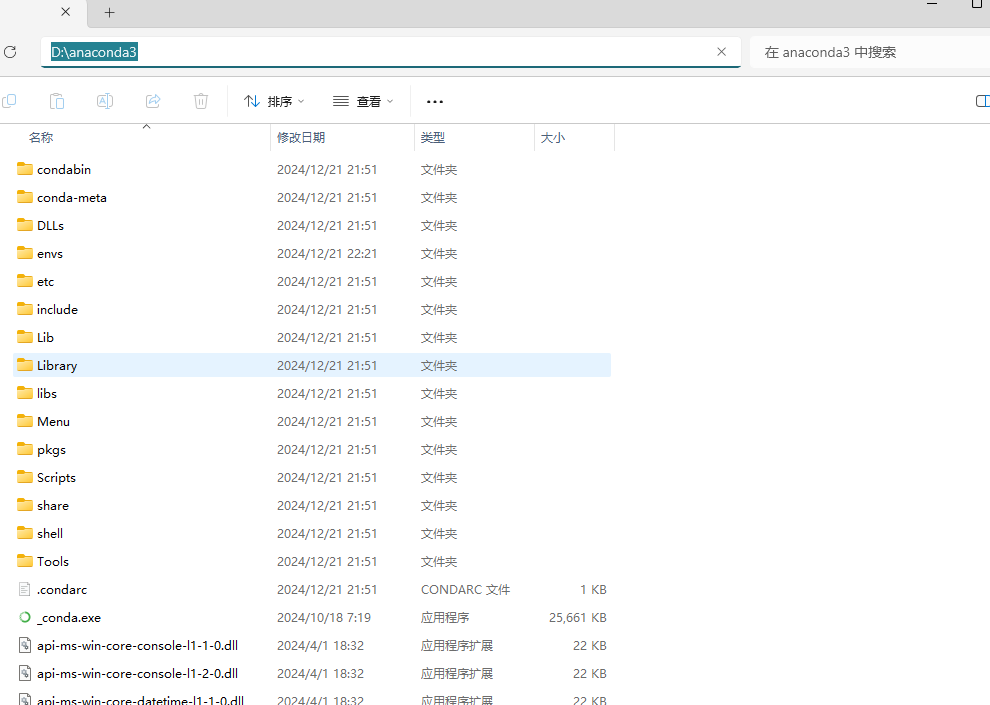
Task: Select the envs folder icon
Action: [25, 253]
